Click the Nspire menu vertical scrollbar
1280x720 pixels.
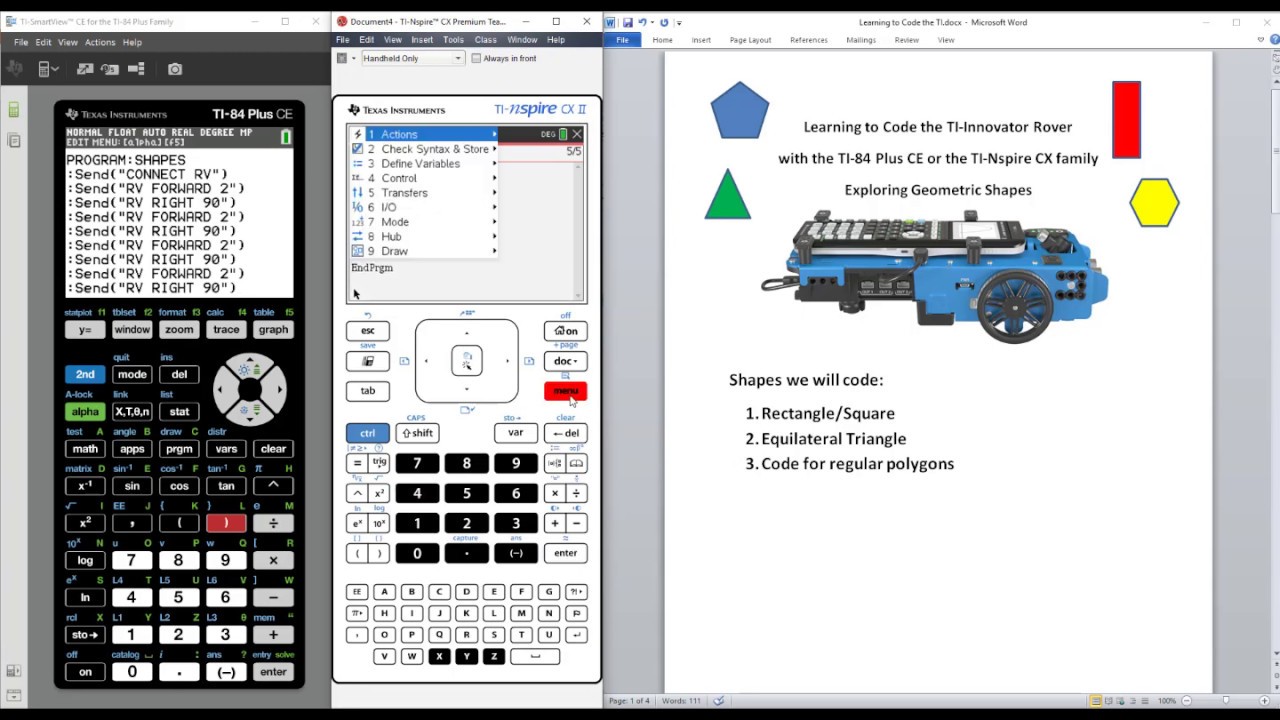coord(576,229)
